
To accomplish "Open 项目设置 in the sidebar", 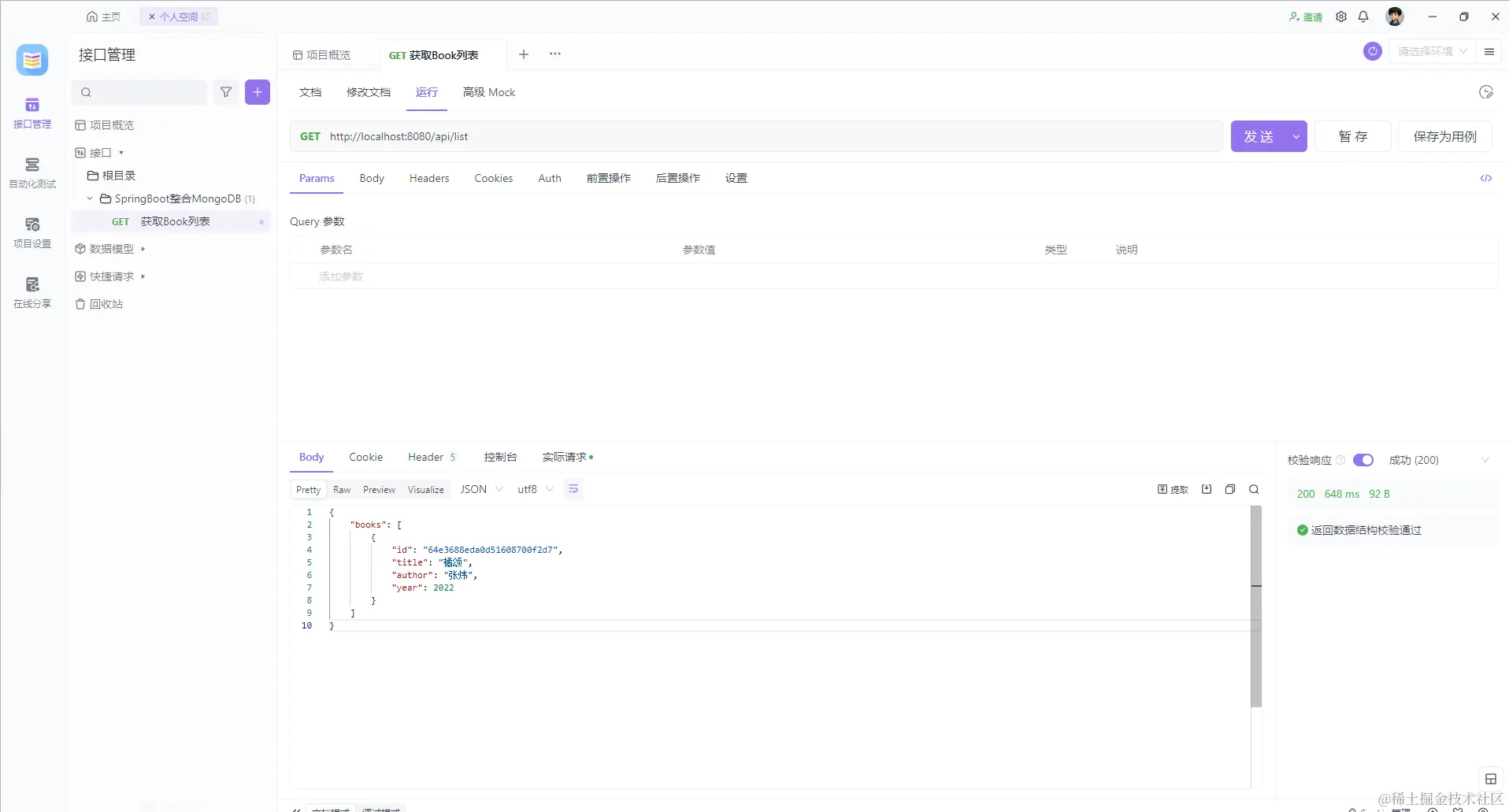I will pyautogui.click(x=32, y=233).
